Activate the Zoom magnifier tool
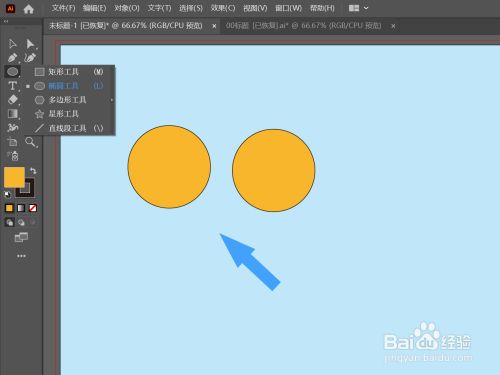This screenshot has height=375, width=500. 30,142
